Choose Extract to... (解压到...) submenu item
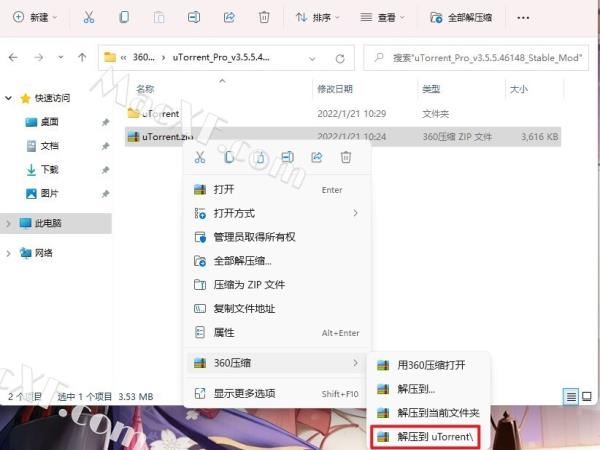The image size is (600, 450). 428,389
